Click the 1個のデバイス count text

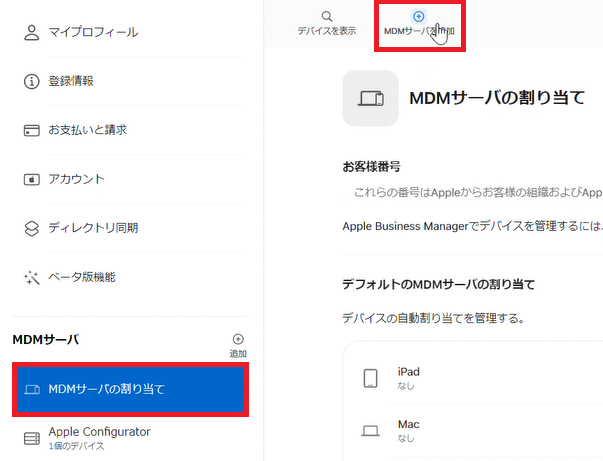(x=76, y=446)
